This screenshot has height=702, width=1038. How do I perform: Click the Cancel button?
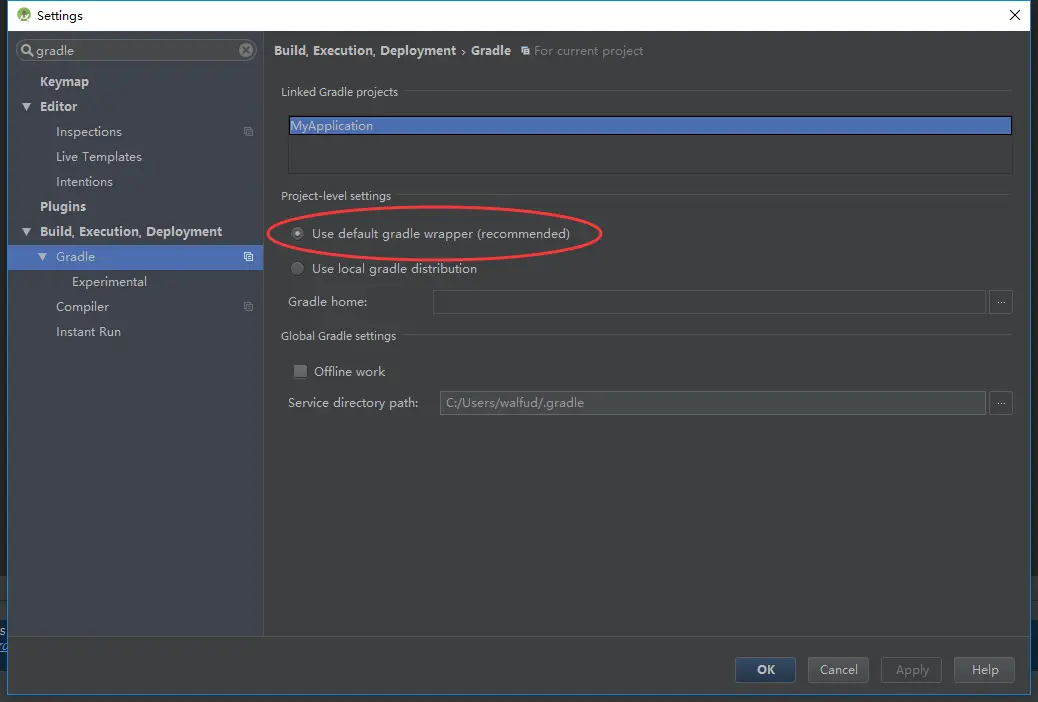[x=838, y=670]
